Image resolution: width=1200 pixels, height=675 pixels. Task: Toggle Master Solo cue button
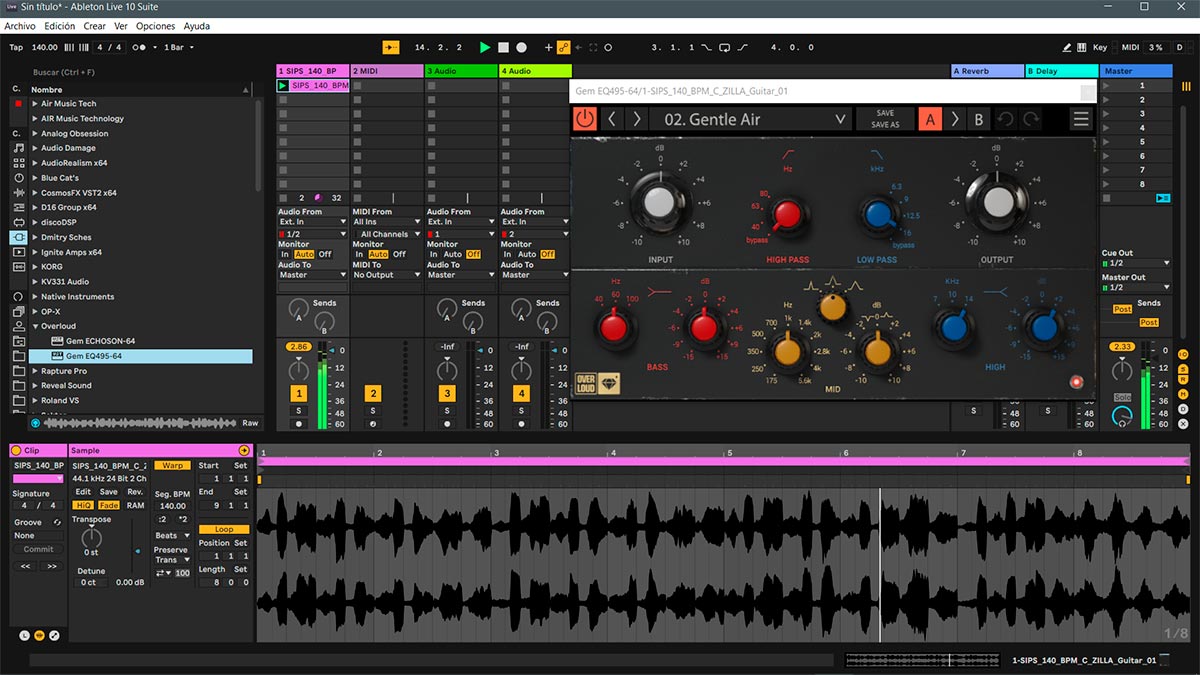tap(1123, 398)
